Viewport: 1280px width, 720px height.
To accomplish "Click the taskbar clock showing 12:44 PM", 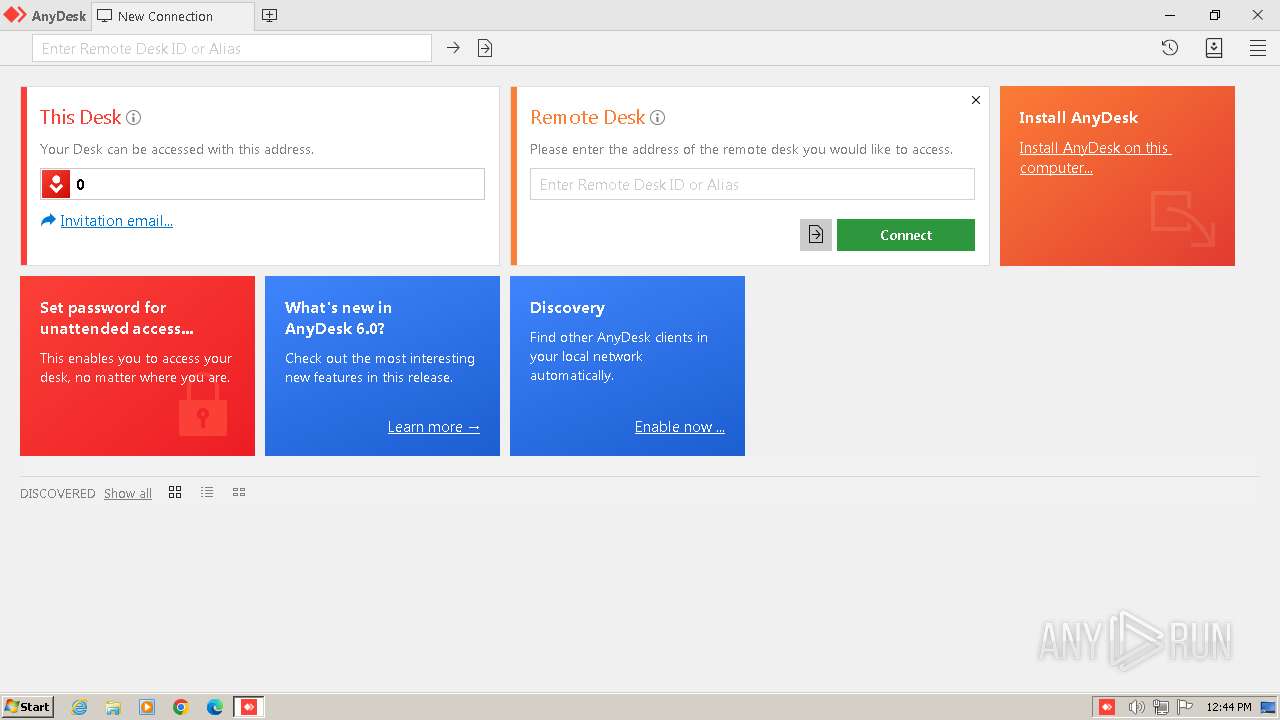I will (x=1229, y=707).
